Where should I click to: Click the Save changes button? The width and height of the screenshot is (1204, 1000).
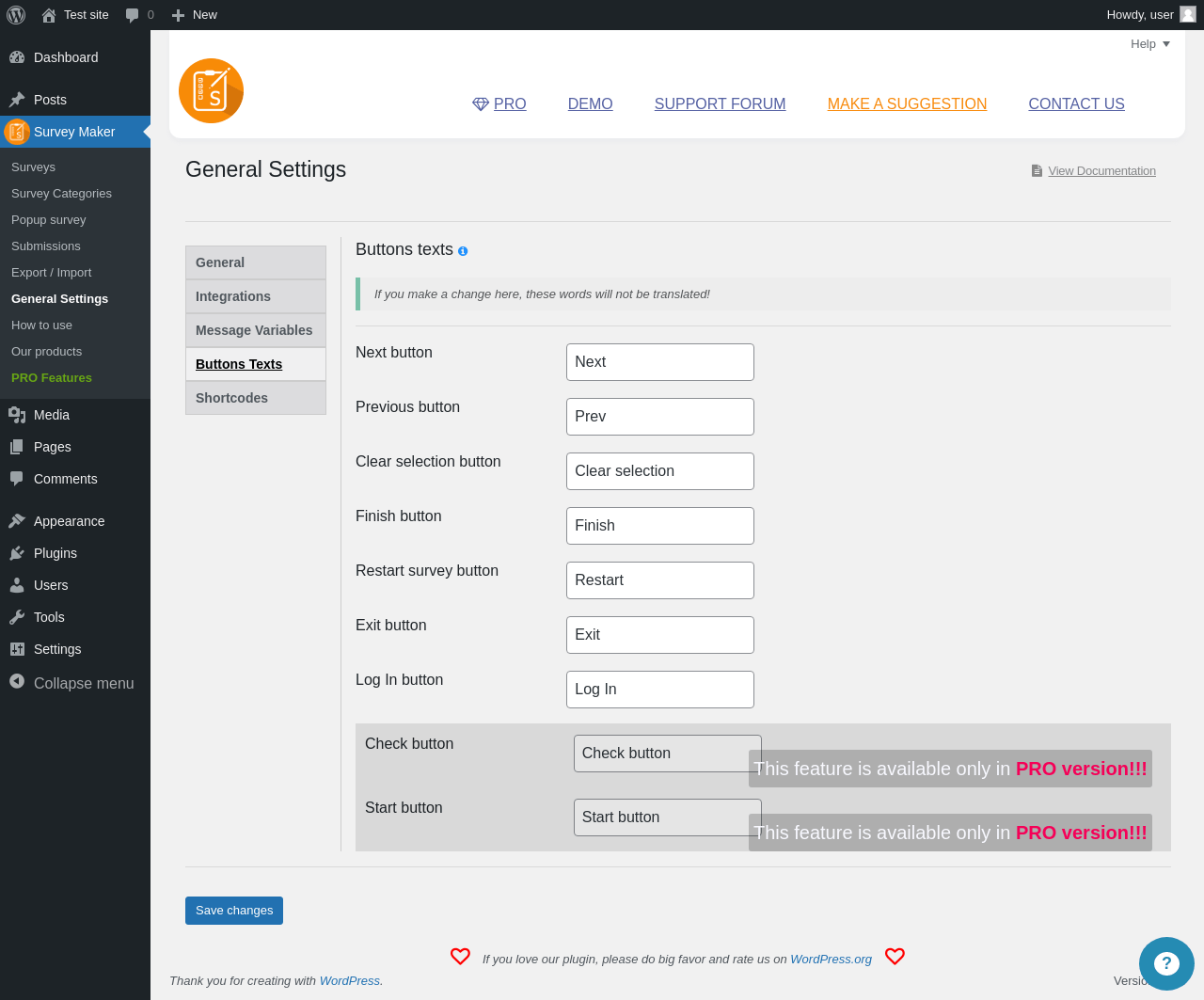(x=234, y=911)
